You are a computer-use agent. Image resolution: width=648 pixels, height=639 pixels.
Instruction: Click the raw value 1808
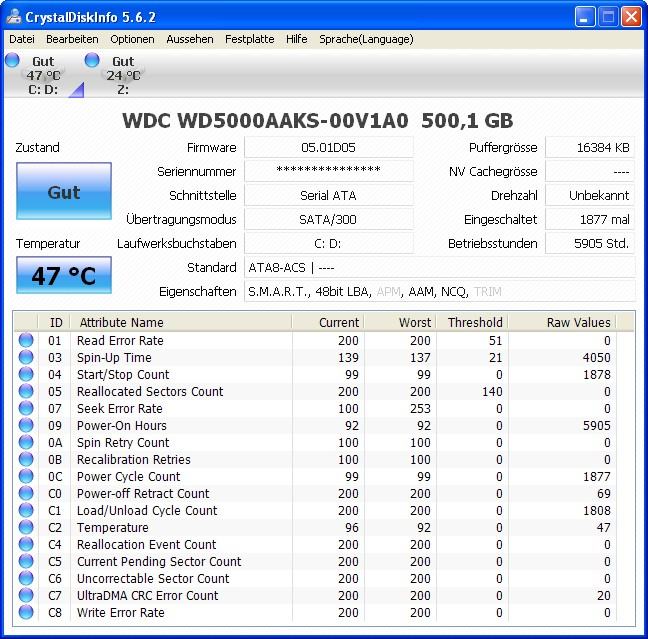point(596,510)
